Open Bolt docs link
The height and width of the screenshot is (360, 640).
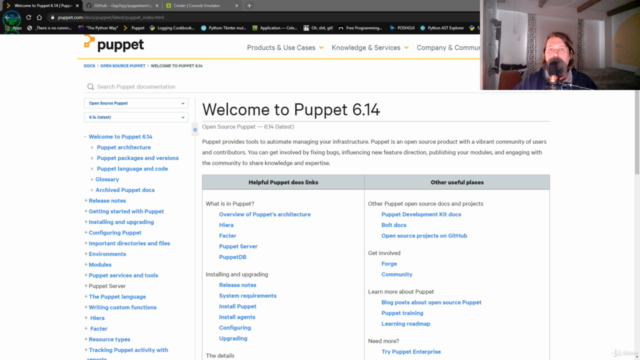393,225
